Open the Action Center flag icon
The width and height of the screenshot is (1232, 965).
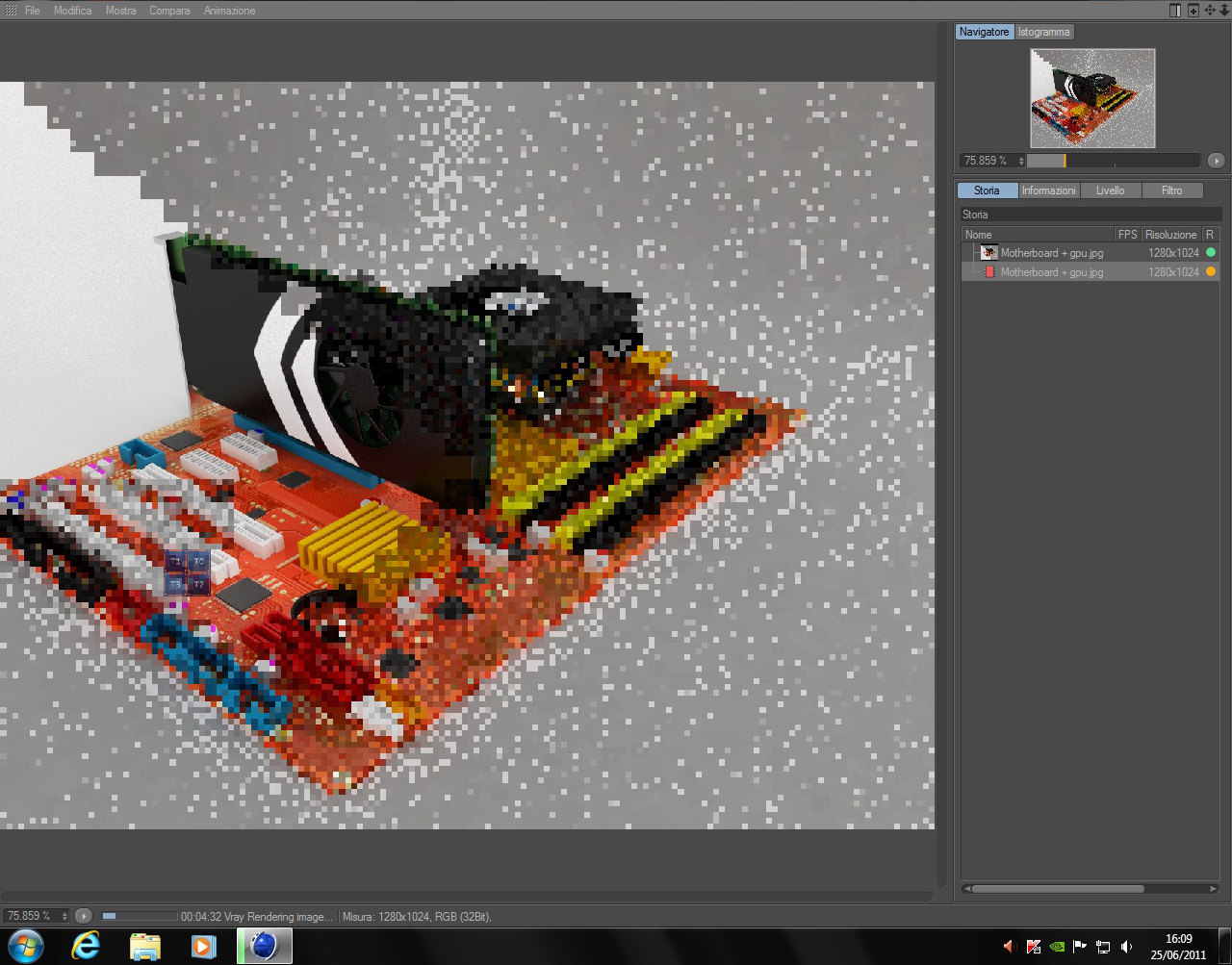pos(1080,947)
